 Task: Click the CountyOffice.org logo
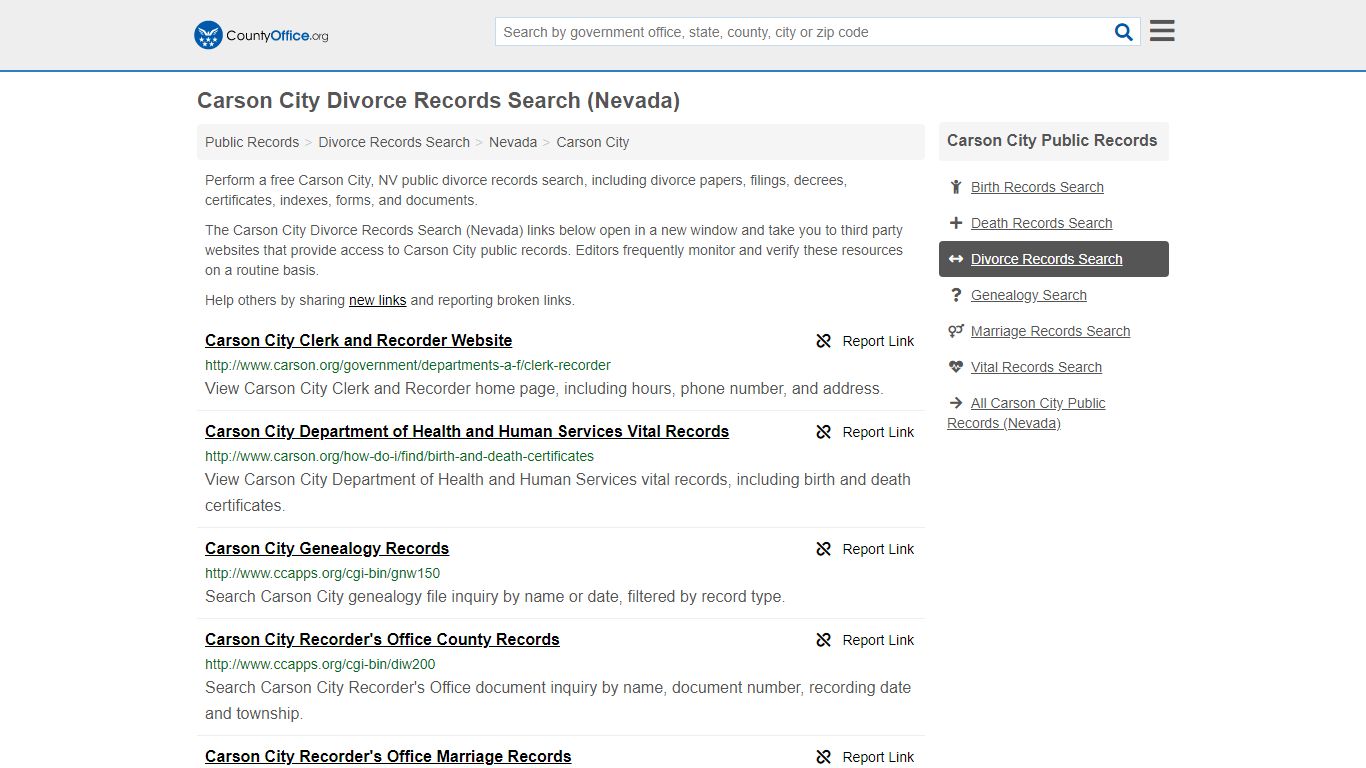coord(261,35)
